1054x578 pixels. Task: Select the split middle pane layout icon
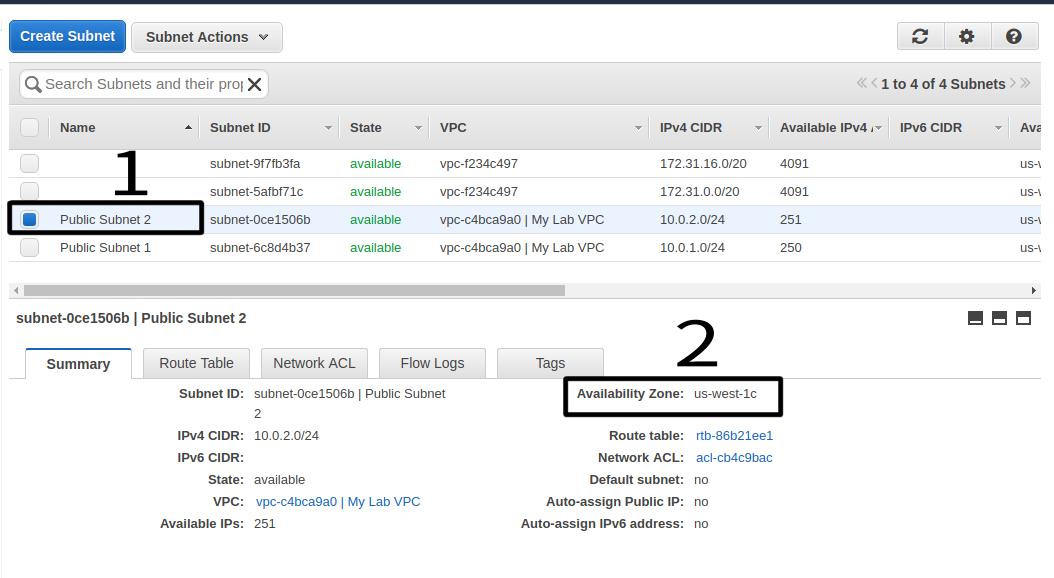tap(999, 318)
